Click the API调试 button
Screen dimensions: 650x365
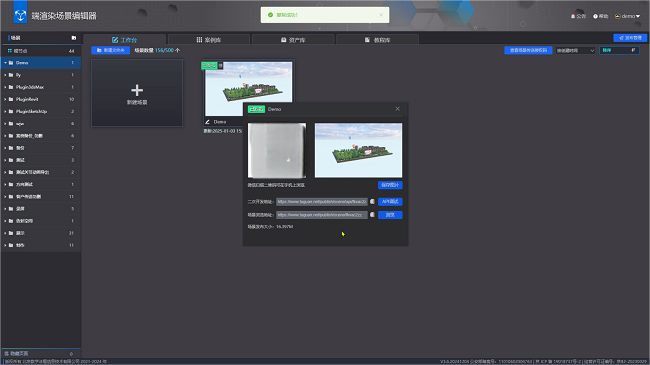point(390,202)
